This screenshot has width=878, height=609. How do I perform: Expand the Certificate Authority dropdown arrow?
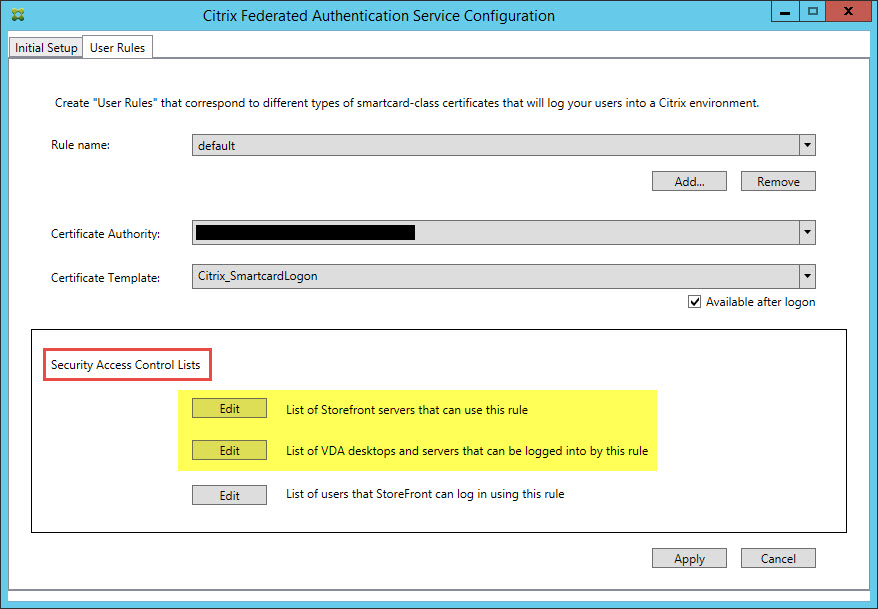point(807,232)
